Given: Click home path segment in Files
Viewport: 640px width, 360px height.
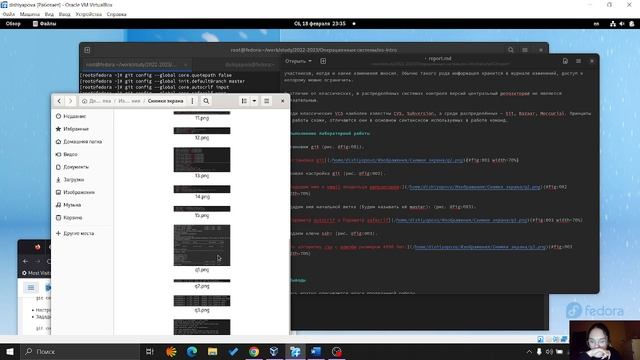Looking at the screenshot, I should tap(97, 101).
